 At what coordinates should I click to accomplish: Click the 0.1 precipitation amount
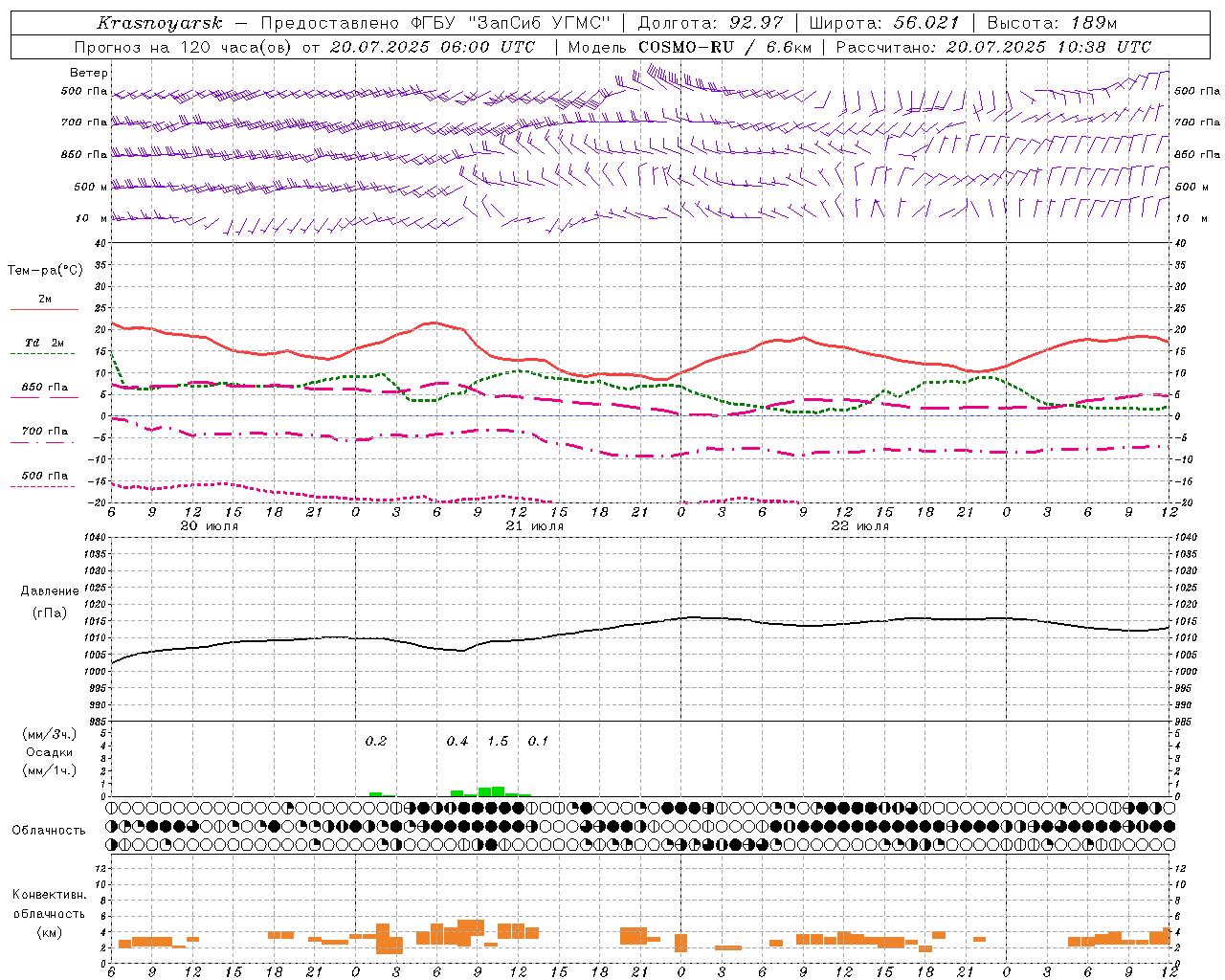[538, 742]
